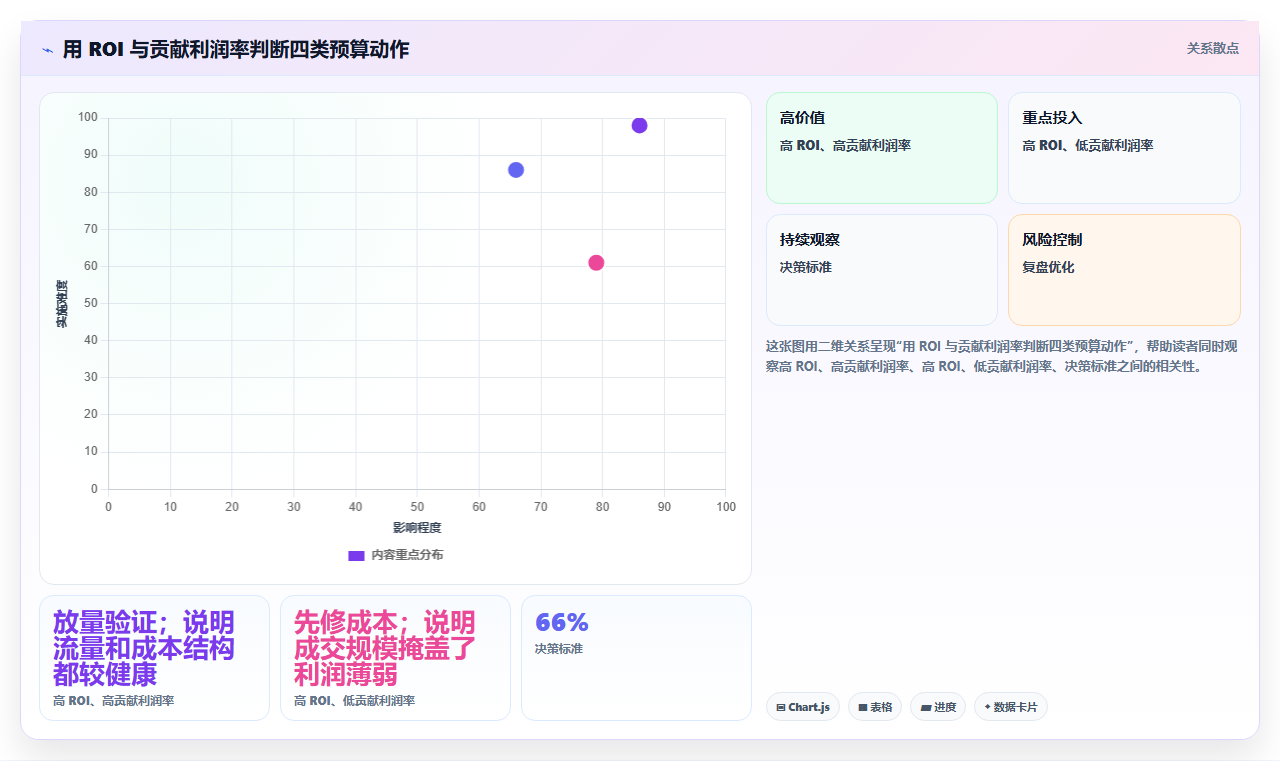This screenshot has width=1280, height=761.
Task: Click 高 ROI、低贡献利润率 under 重点投入
Action: click(x=1087, y=145)
